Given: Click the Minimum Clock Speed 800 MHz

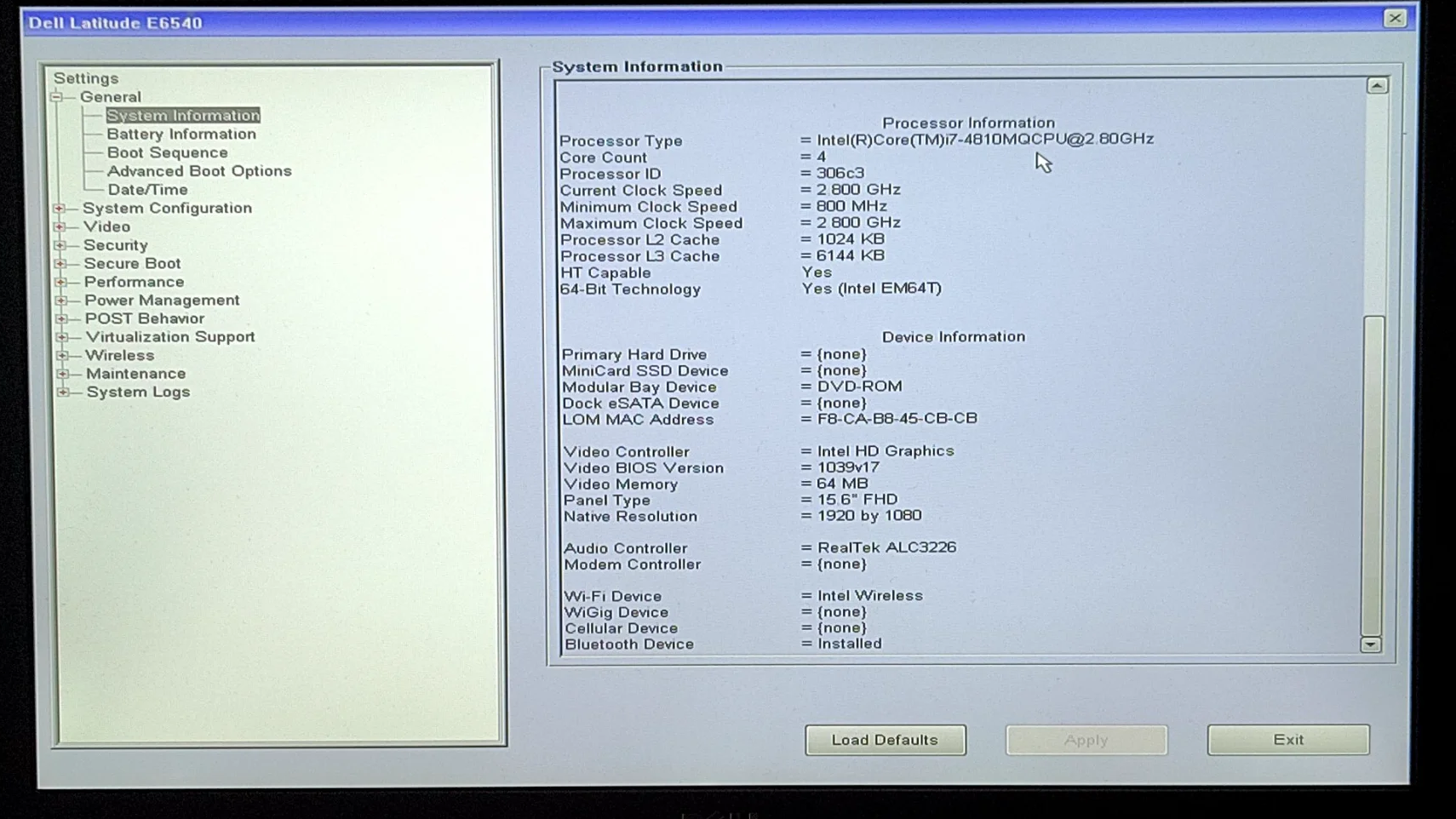Looking at the screenshot, I should point(851,206).
